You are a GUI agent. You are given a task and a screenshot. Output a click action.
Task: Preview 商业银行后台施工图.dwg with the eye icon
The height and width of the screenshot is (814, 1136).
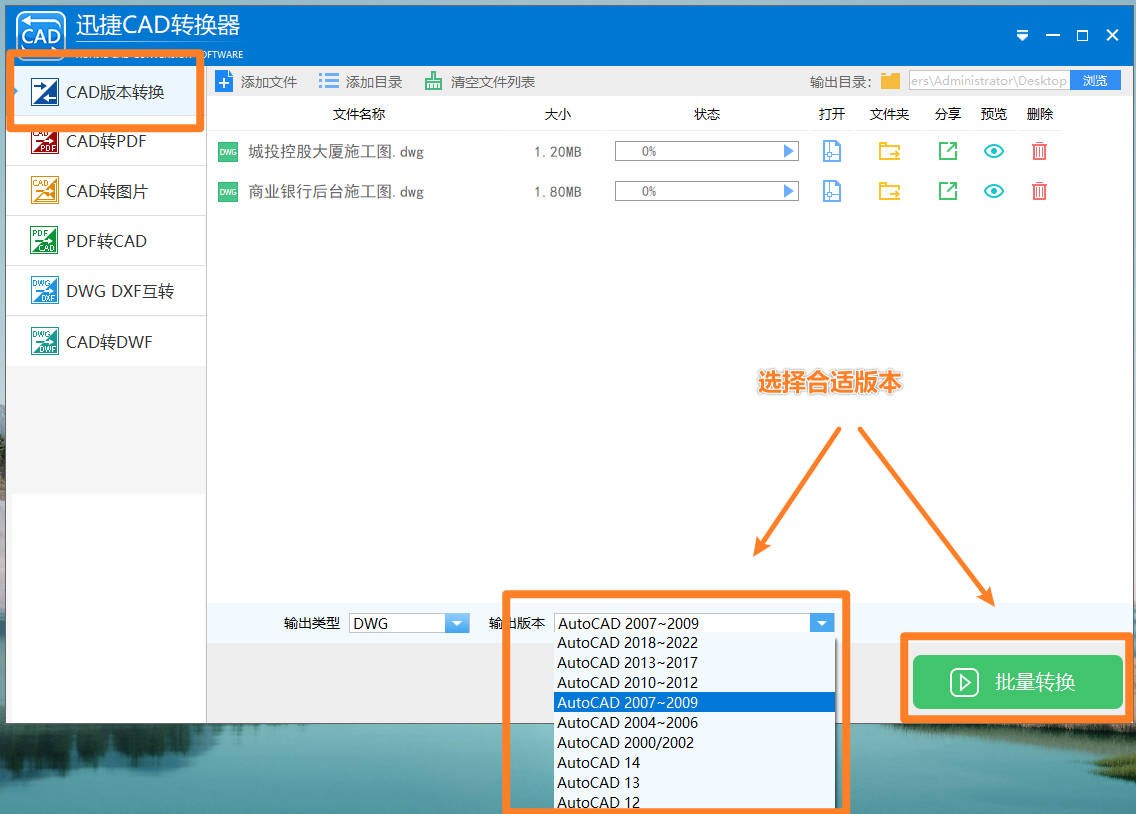993,191
